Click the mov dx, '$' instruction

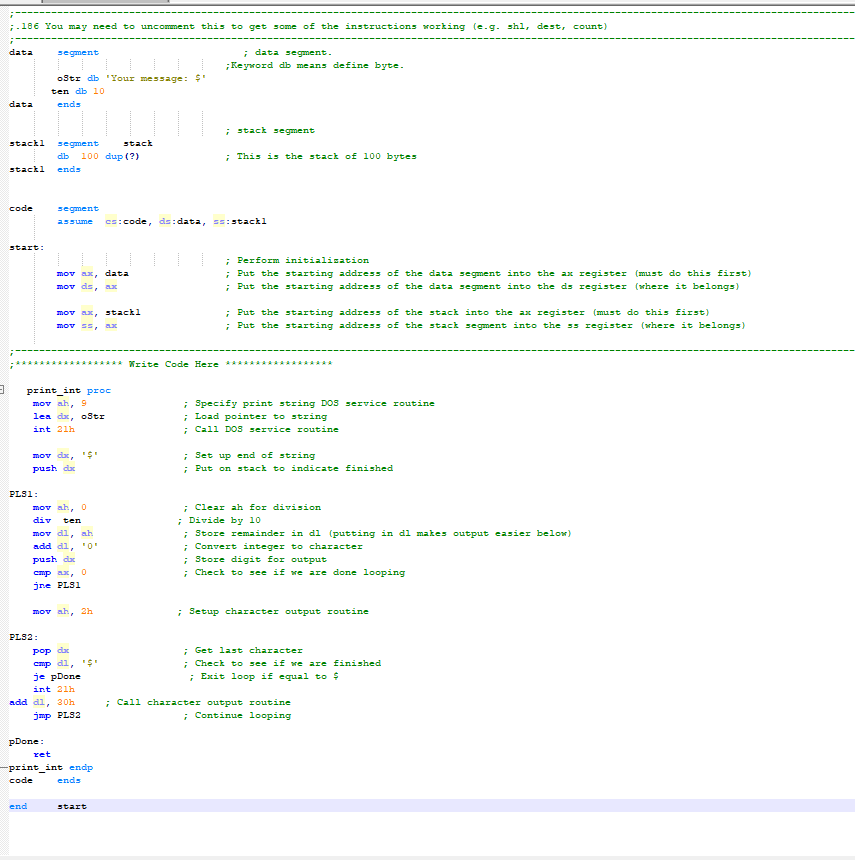tap(66, 455)
